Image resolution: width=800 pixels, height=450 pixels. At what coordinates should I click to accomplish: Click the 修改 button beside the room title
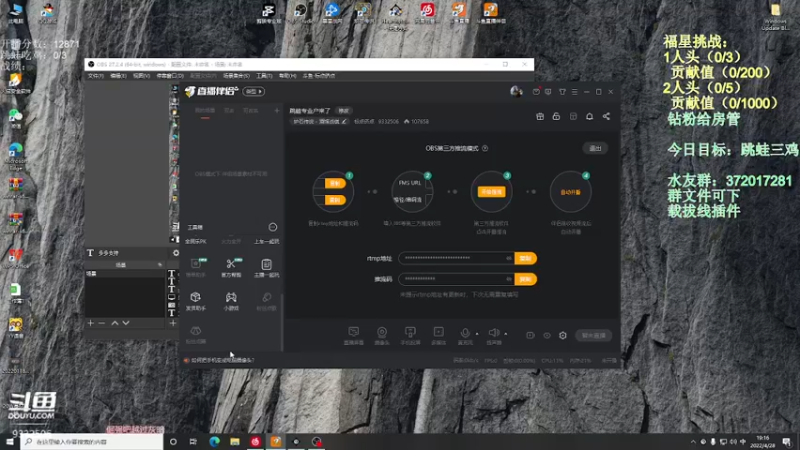click(x=343, y=111)
